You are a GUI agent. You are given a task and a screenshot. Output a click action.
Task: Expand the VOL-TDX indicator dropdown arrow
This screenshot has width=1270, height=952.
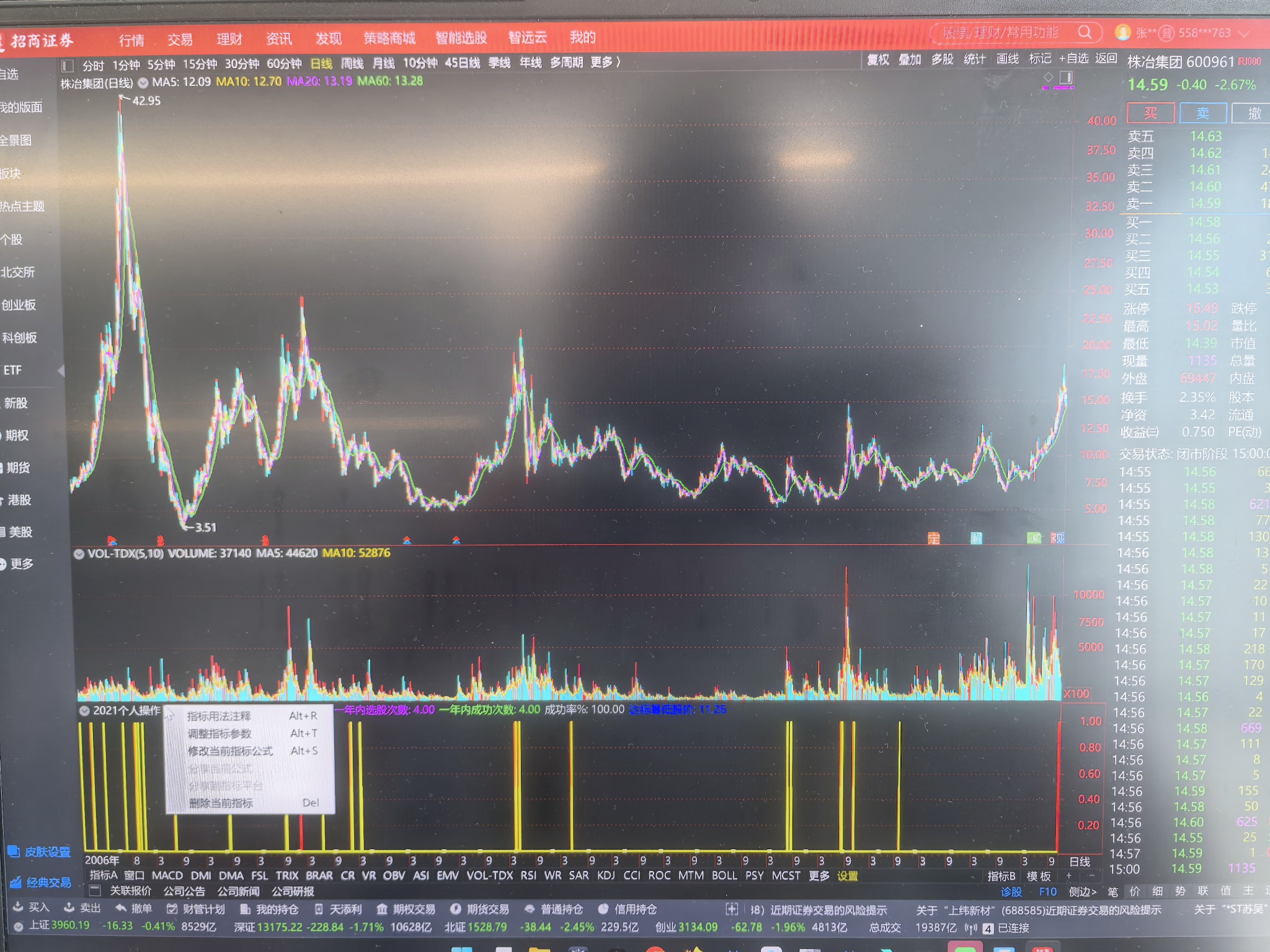(x=79, y=554)
